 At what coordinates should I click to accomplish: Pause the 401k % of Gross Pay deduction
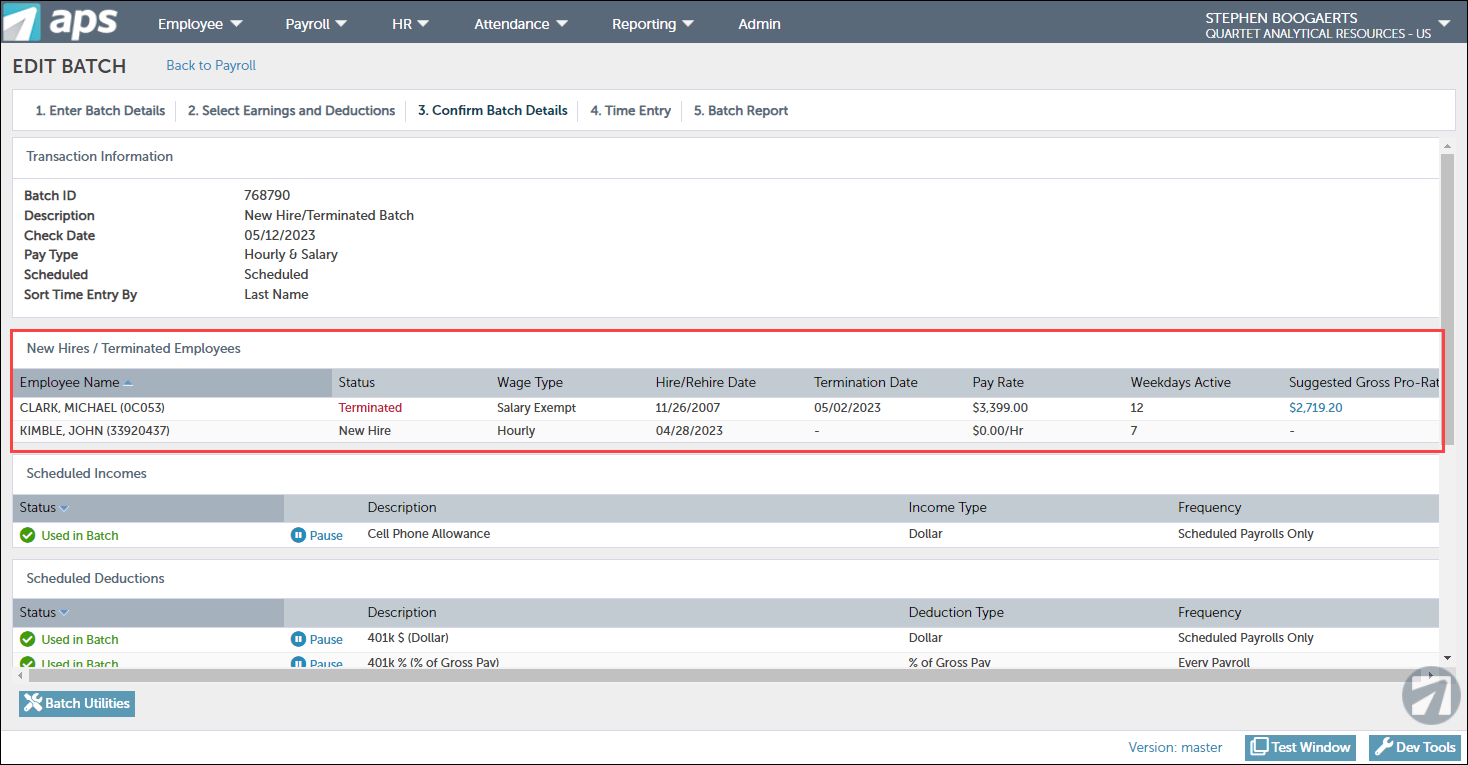pos(317,663)
